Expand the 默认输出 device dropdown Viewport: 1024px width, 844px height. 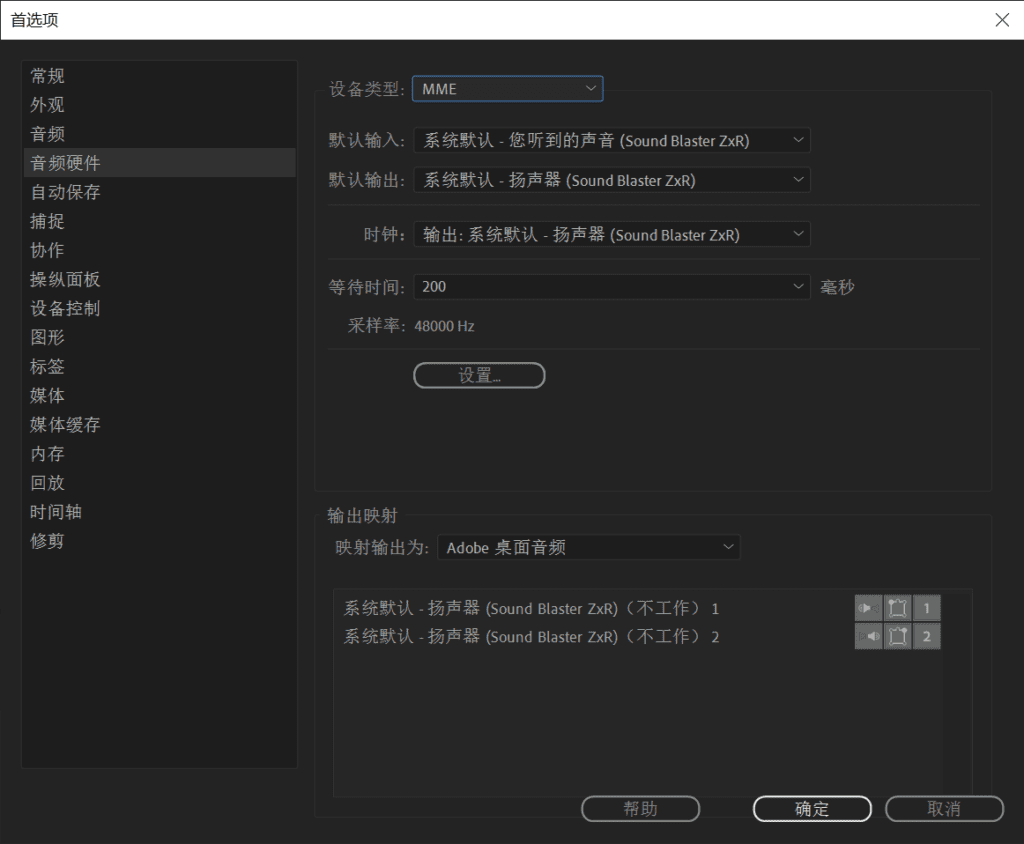pyautogui.click(x=612, y=181)
